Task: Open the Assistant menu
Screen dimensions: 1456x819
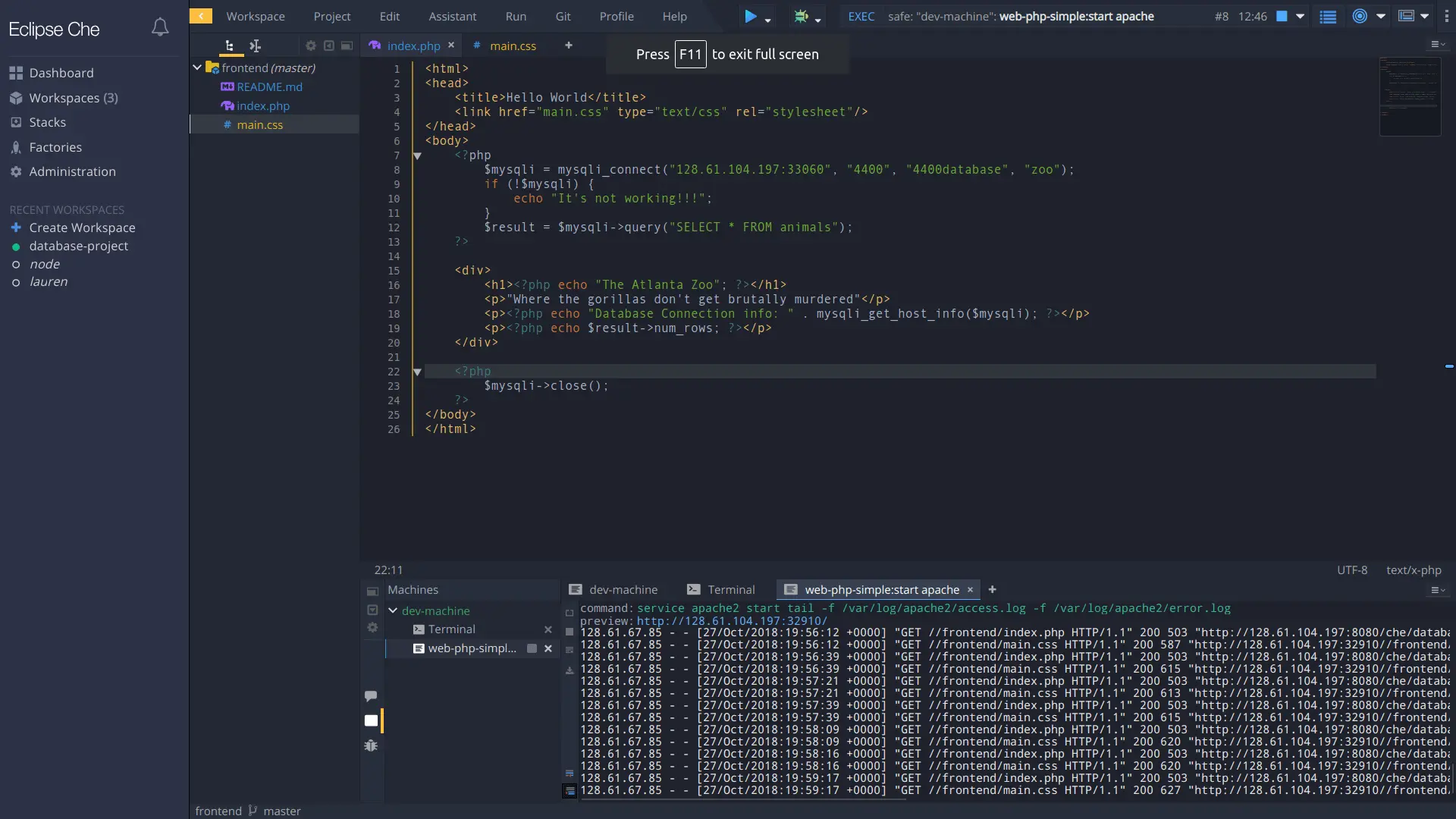Action: (x=452, y=16)
